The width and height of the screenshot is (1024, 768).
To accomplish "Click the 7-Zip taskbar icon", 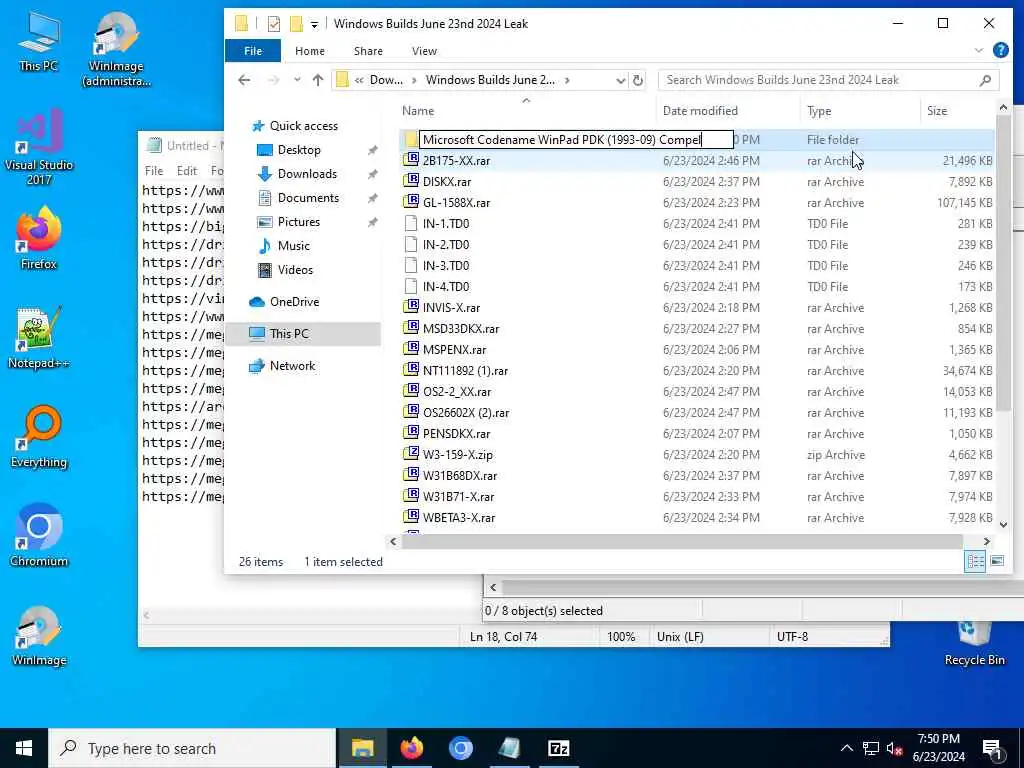I will point(558,748).
